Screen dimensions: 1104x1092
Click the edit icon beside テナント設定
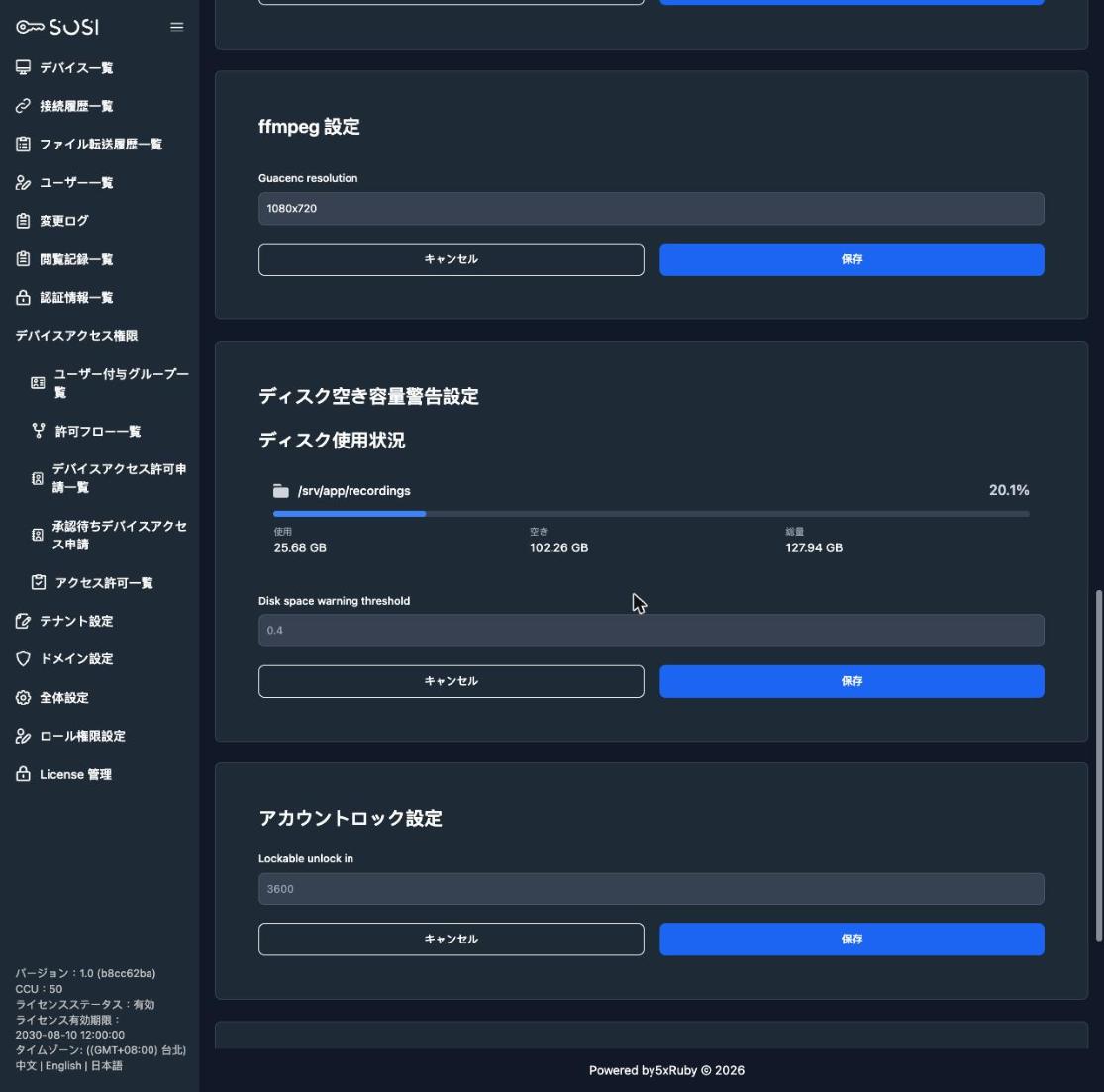coord(23,621)
